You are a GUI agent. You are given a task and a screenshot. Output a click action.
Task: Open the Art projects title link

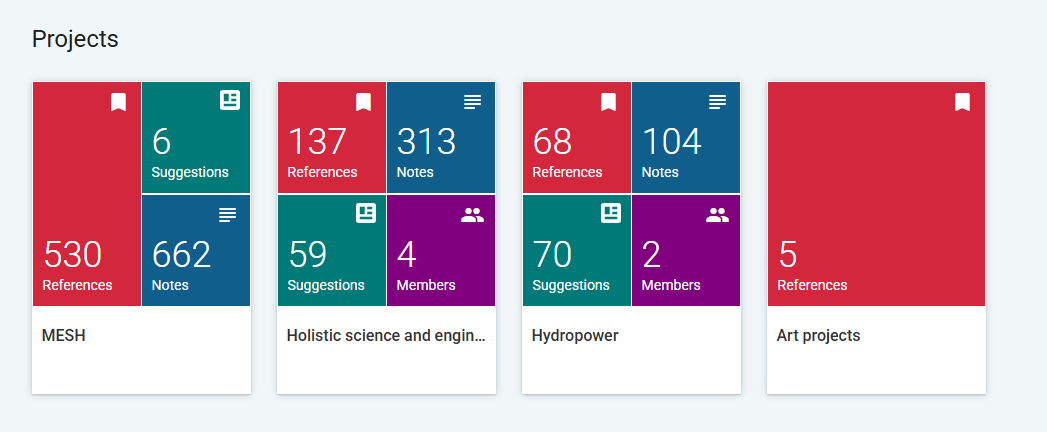tap(818, 336)
